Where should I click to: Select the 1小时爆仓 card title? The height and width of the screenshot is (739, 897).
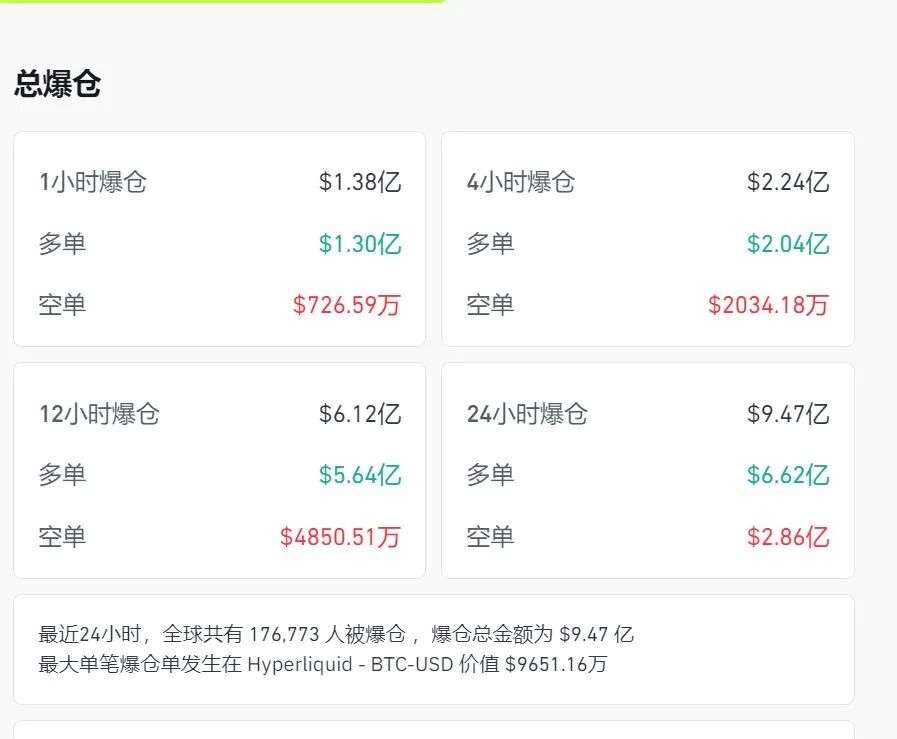pyautogui.click(x=92, y=182)
